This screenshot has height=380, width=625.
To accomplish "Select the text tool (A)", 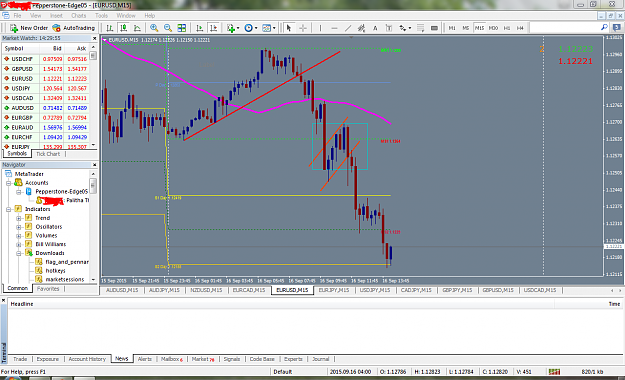I will coord(375,28).
